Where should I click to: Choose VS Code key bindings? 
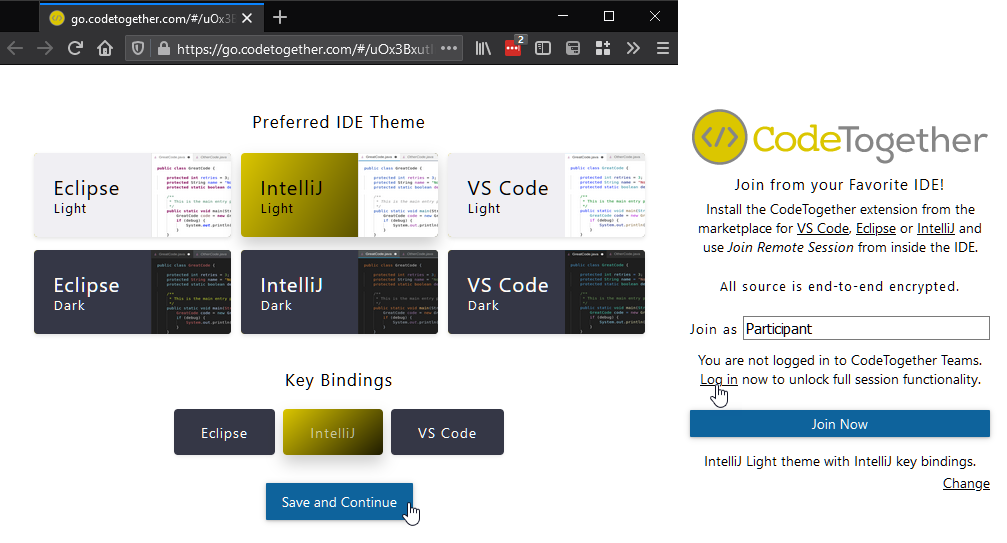(x=447, y=433)
